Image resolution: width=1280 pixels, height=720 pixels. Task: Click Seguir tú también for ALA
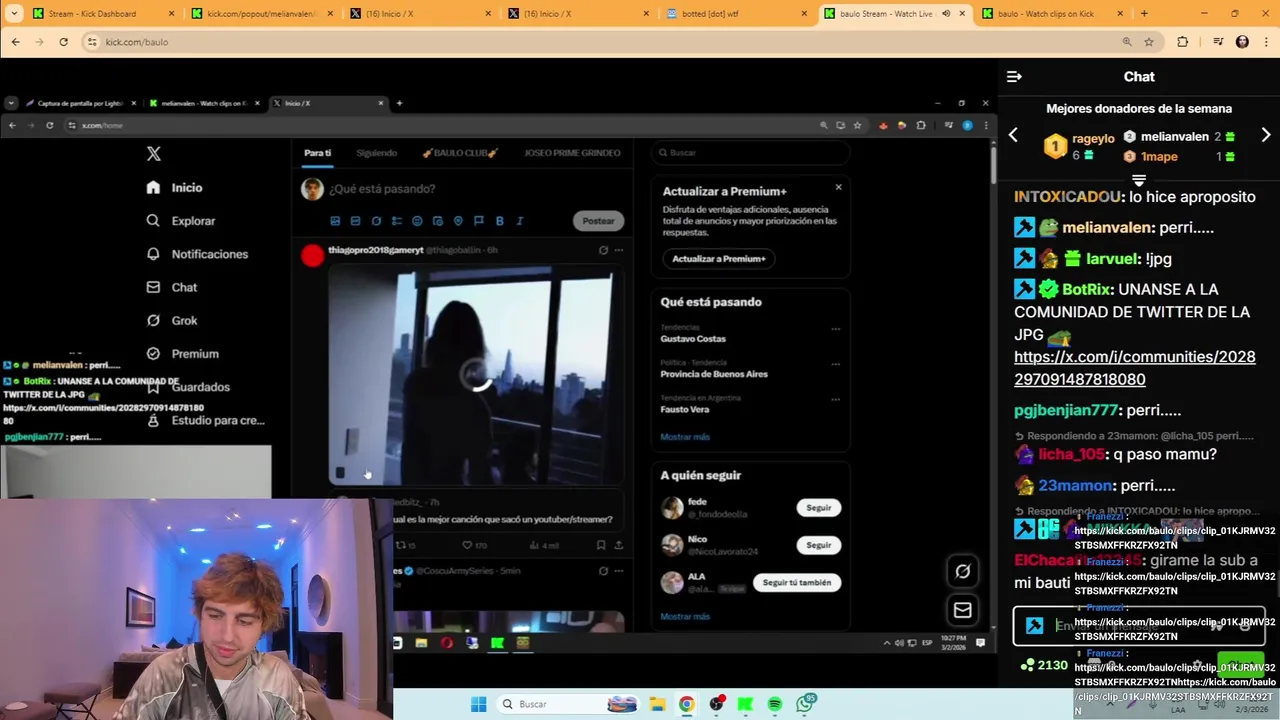pos(797,582)
